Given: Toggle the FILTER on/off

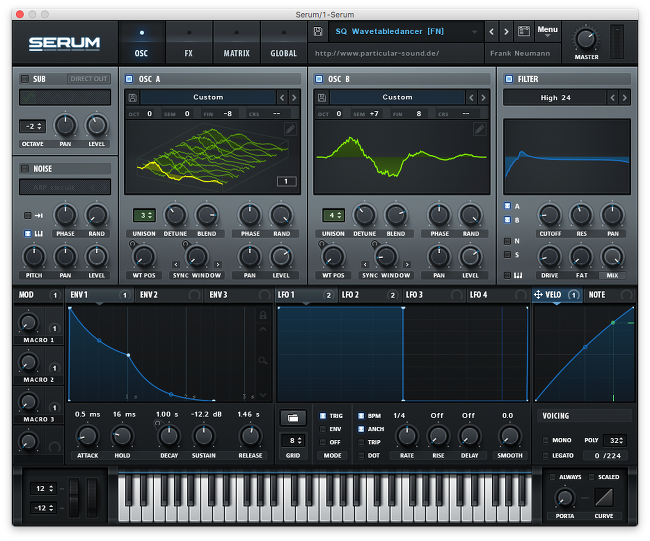Looking at the screenshot, I should (x=509, y=79).
